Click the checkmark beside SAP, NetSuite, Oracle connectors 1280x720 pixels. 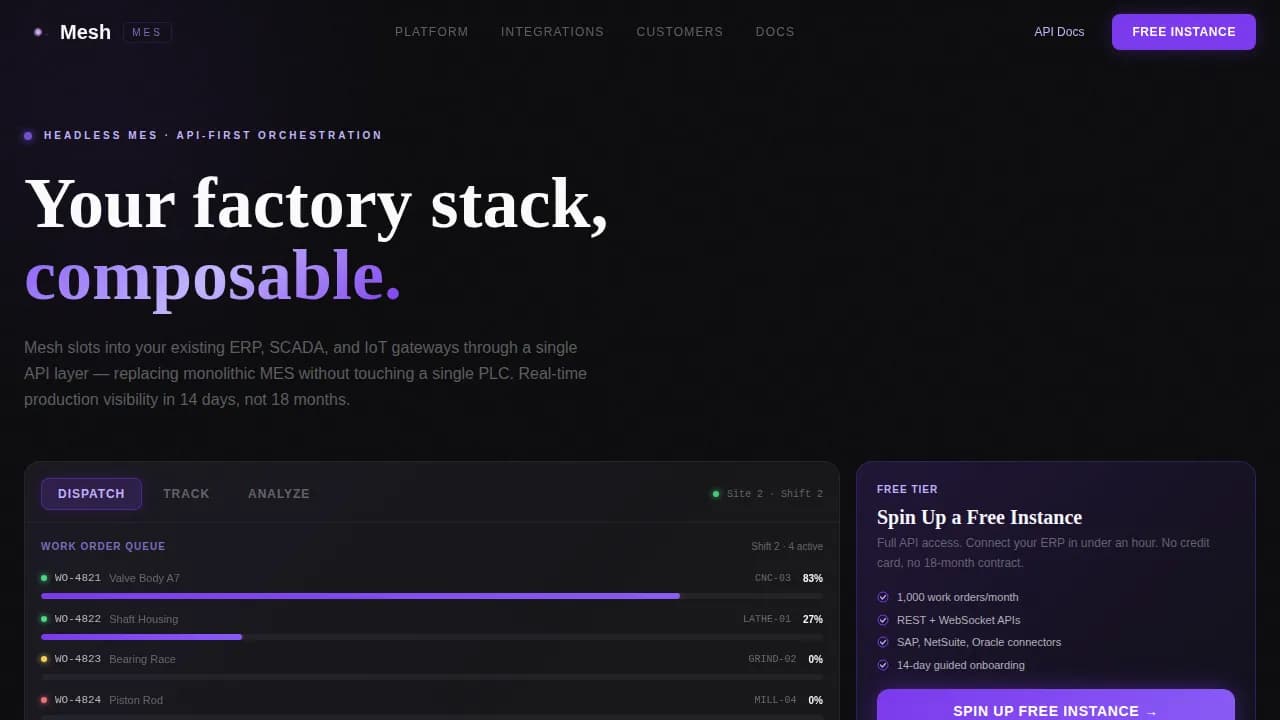tap(883, 642)
